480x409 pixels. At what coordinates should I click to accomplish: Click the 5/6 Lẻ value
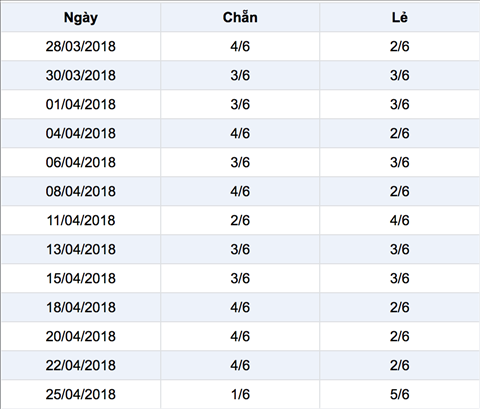[400, 394]
